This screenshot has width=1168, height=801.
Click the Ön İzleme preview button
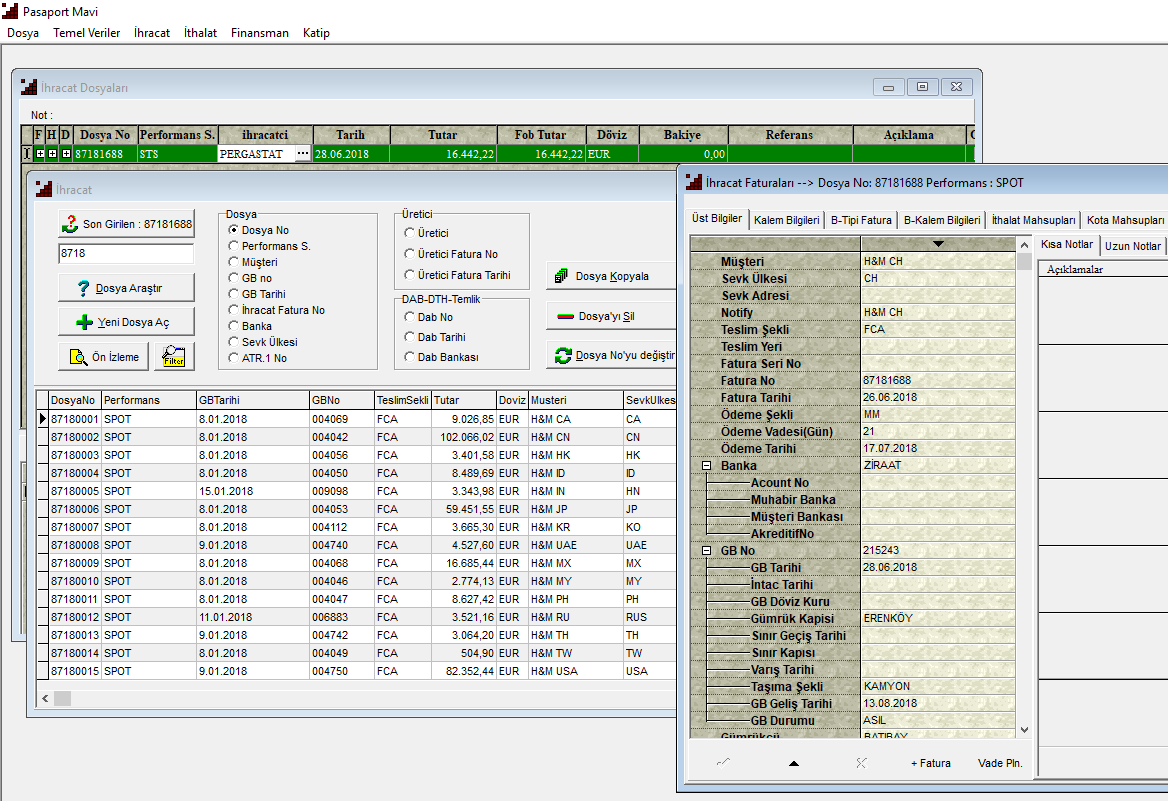105,357
